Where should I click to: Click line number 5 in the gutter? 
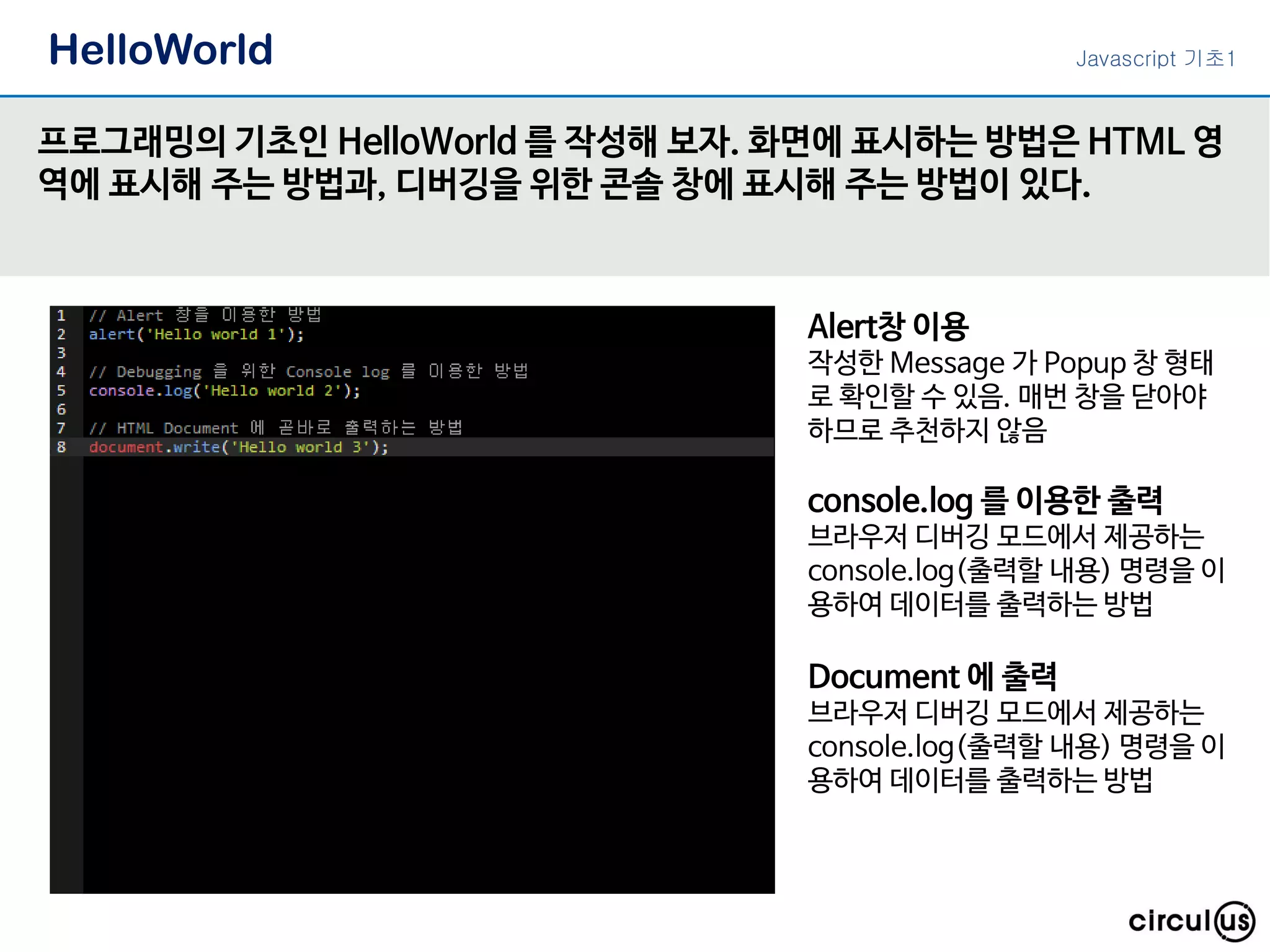61,391
